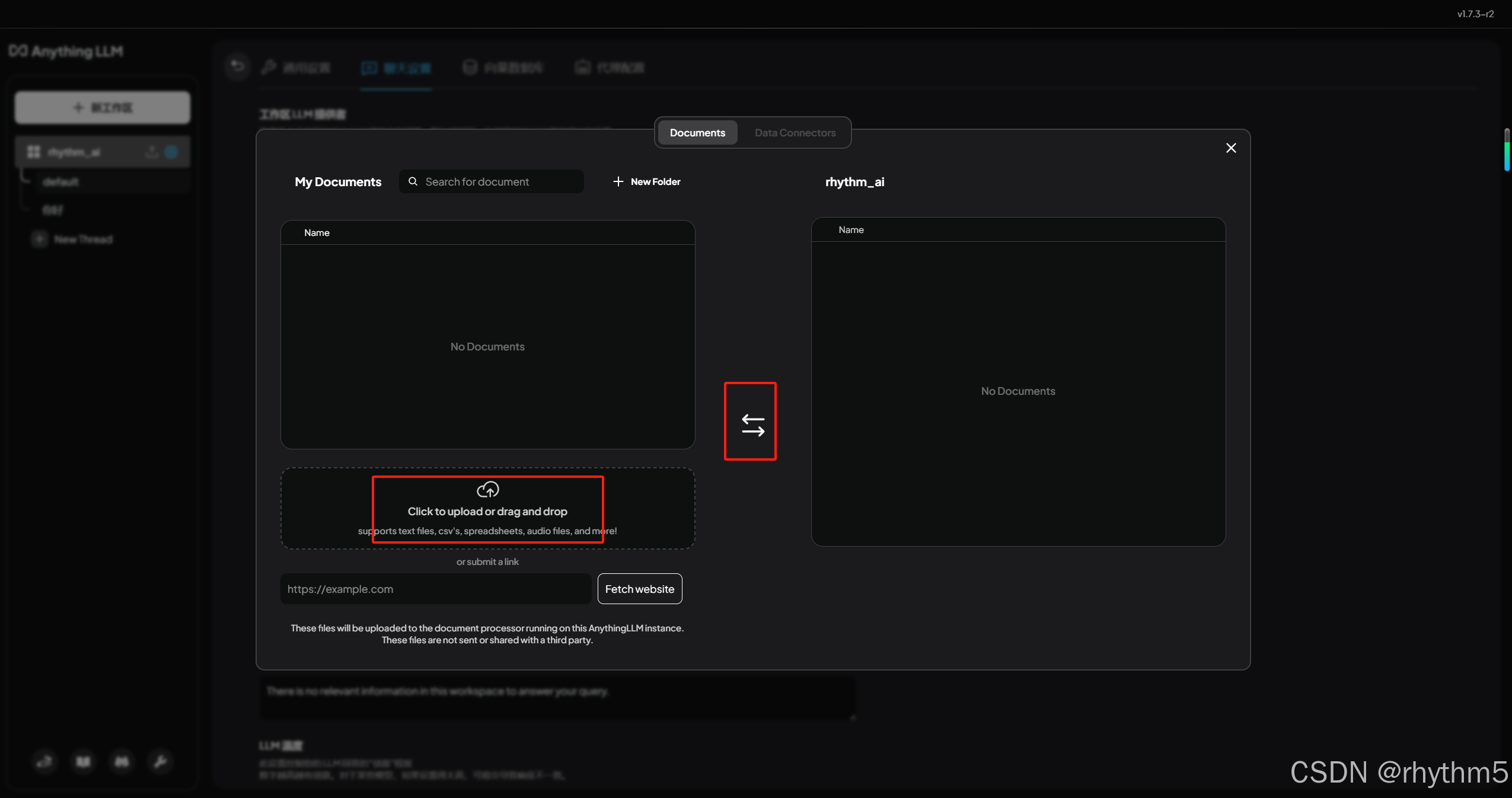Open settings via the bottom wrench icon
1512x798 pixels.
(160, 761)
